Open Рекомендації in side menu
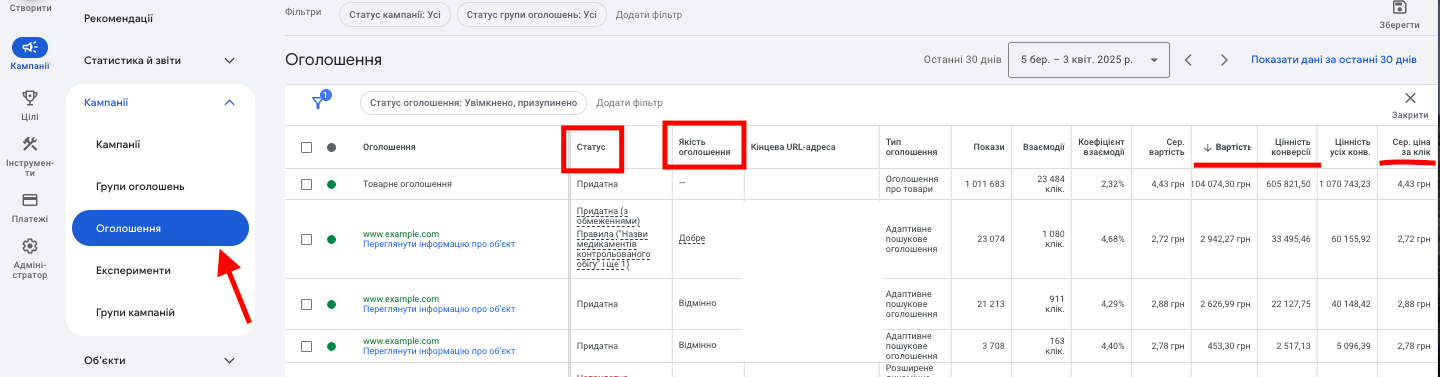Screen dimensions: 1440x377 tap(118, 18)
